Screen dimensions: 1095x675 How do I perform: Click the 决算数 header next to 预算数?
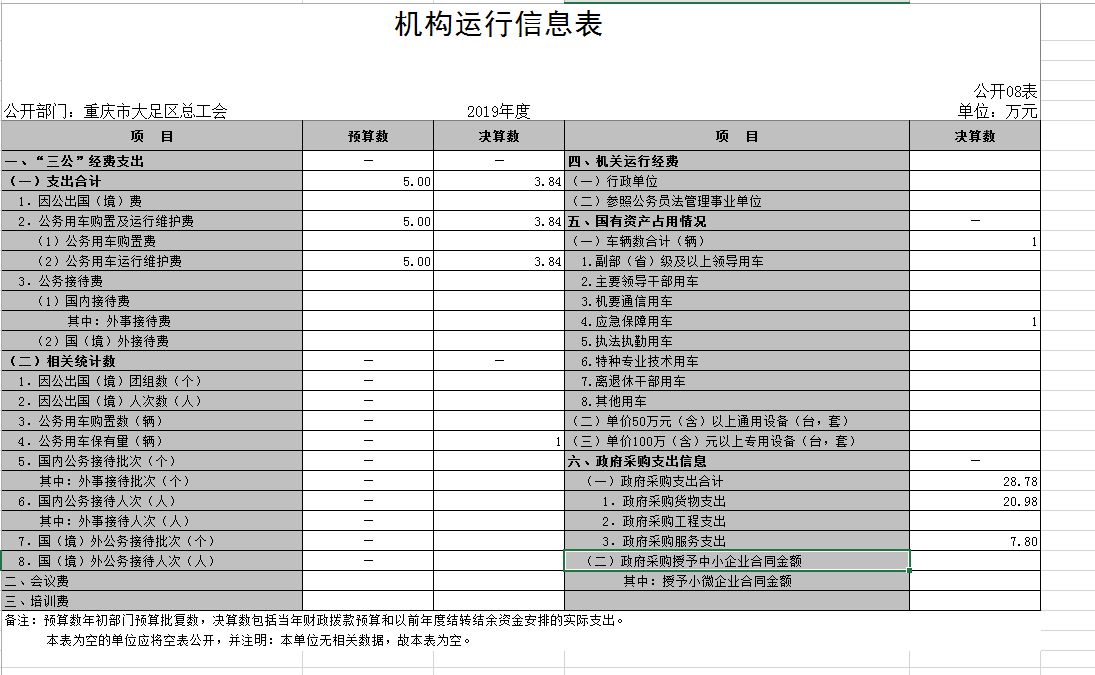499,136
